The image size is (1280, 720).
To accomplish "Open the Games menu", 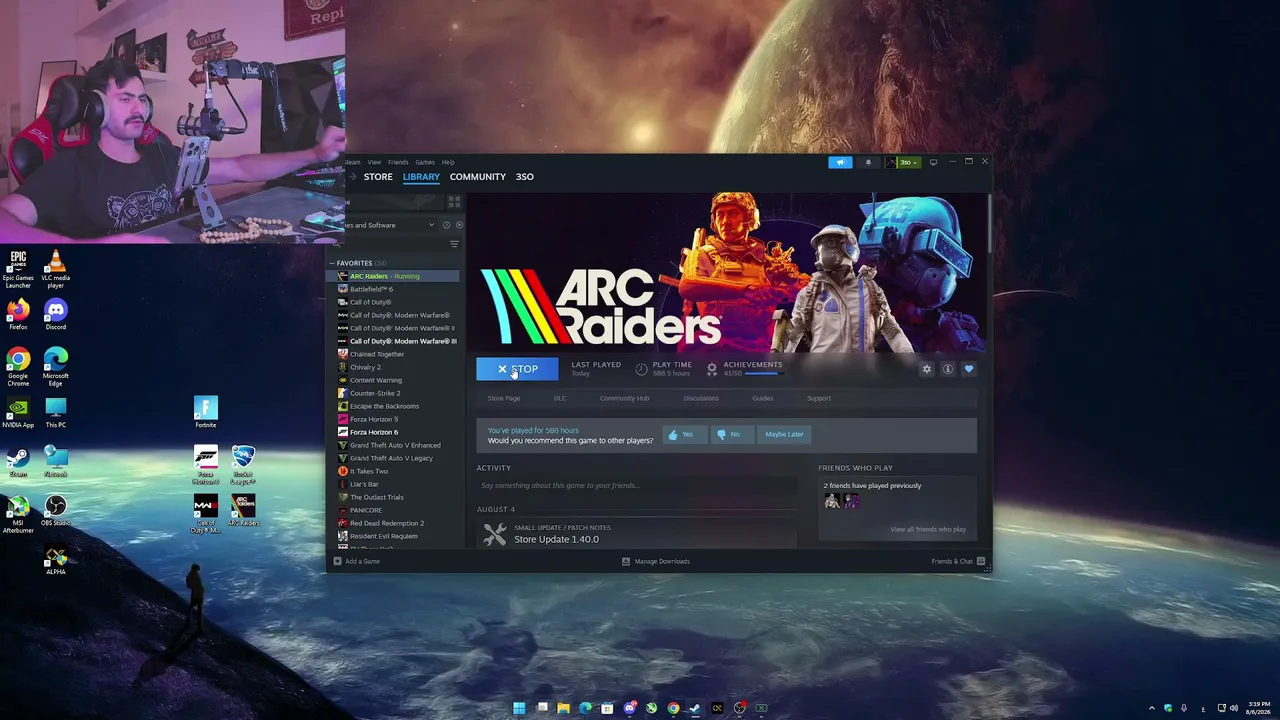I will coord(425,162).
